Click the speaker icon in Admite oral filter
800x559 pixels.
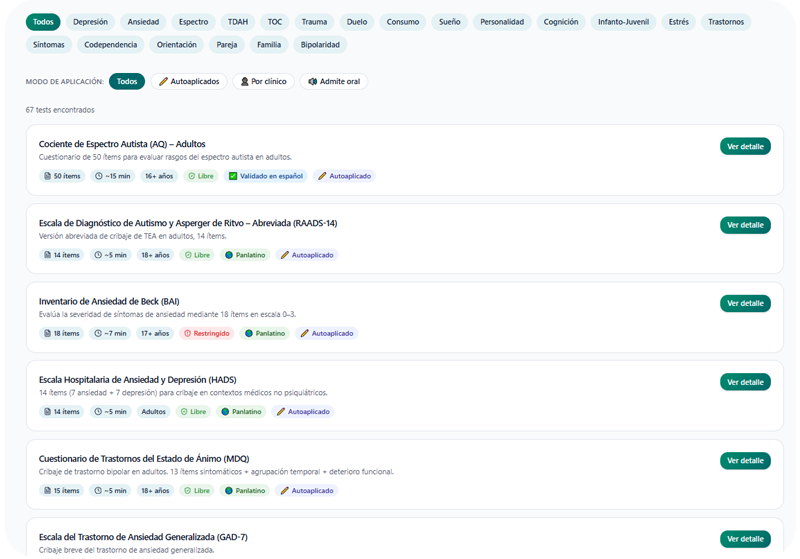click(313, 82)
